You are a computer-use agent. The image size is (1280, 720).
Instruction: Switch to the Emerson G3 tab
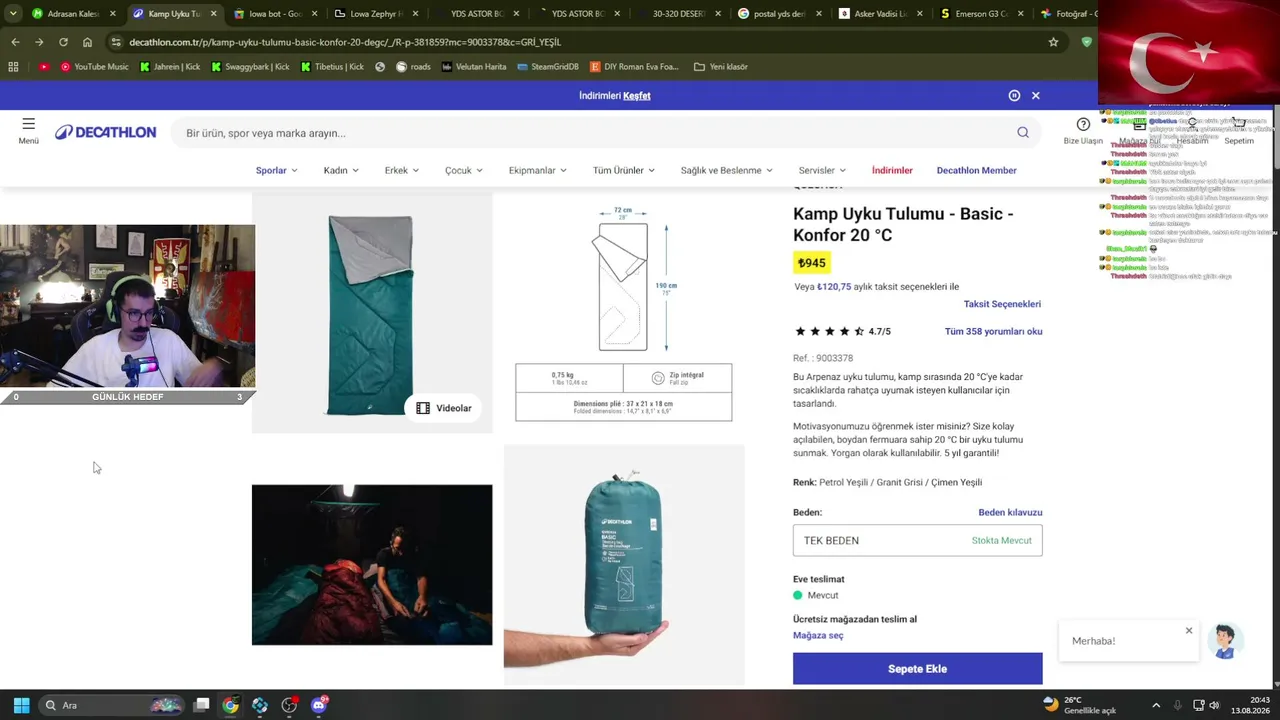click(x=982, y=14)
